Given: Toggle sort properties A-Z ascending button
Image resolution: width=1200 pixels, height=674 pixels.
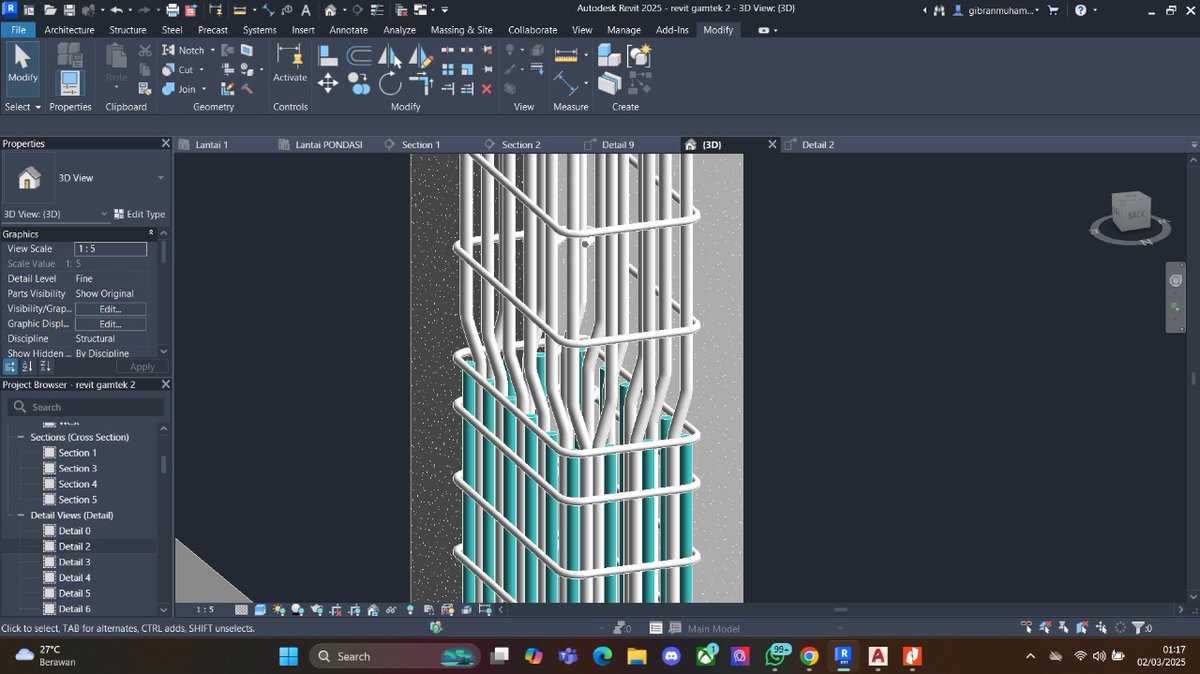Looking at the screenshot, I should click(27, 367).
